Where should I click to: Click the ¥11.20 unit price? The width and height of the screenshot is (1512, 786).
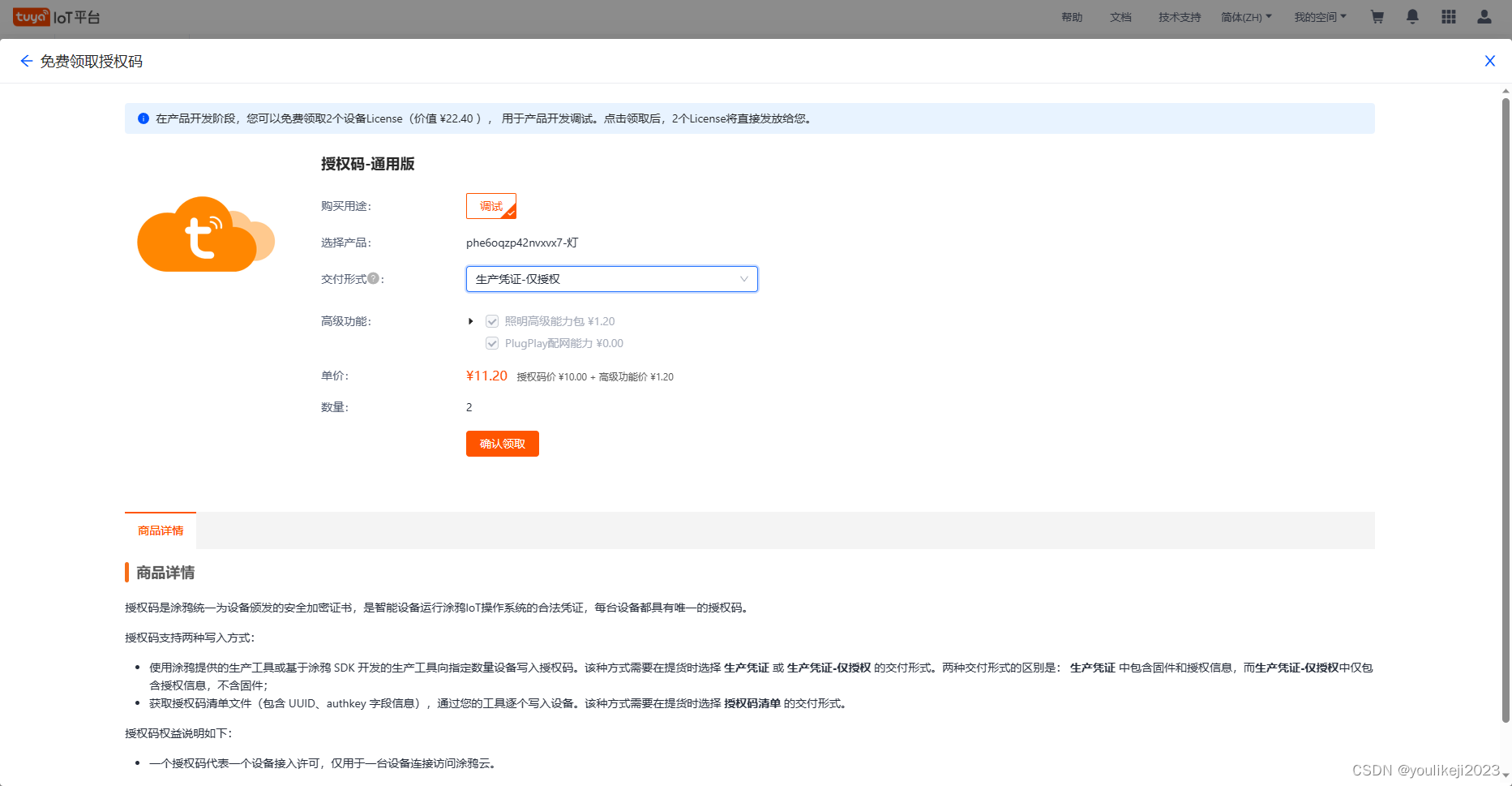[x=486, y=376]
